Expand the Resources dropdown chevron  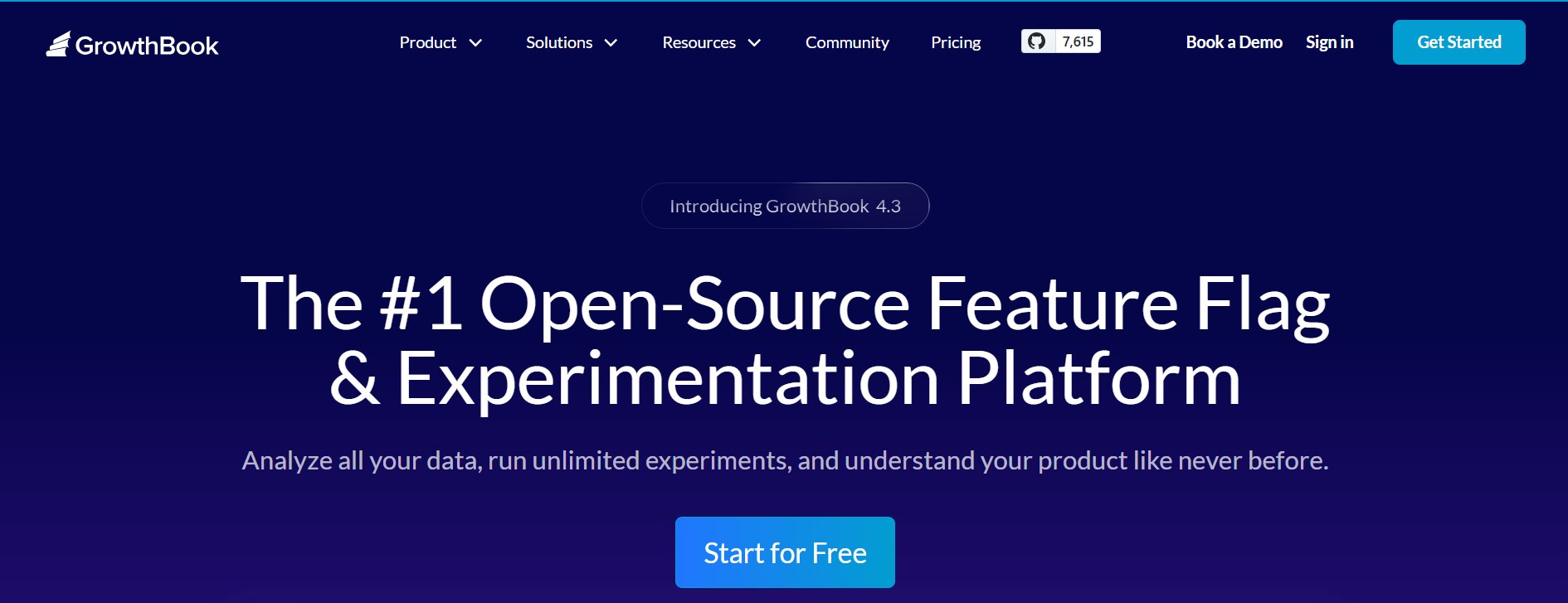point(754,43)
